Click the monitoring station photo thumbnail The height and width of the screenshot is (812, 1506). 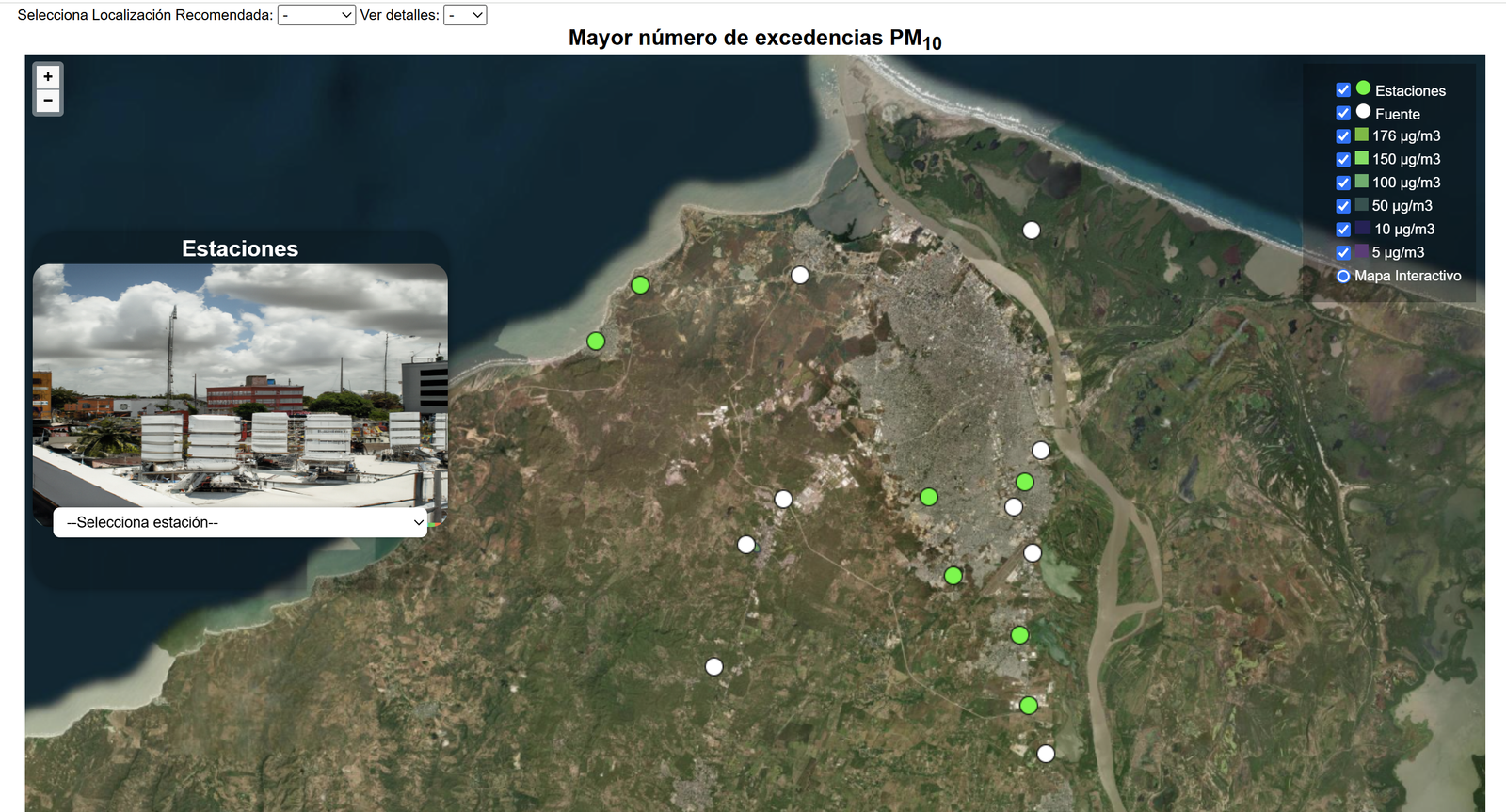click(240, 386)
